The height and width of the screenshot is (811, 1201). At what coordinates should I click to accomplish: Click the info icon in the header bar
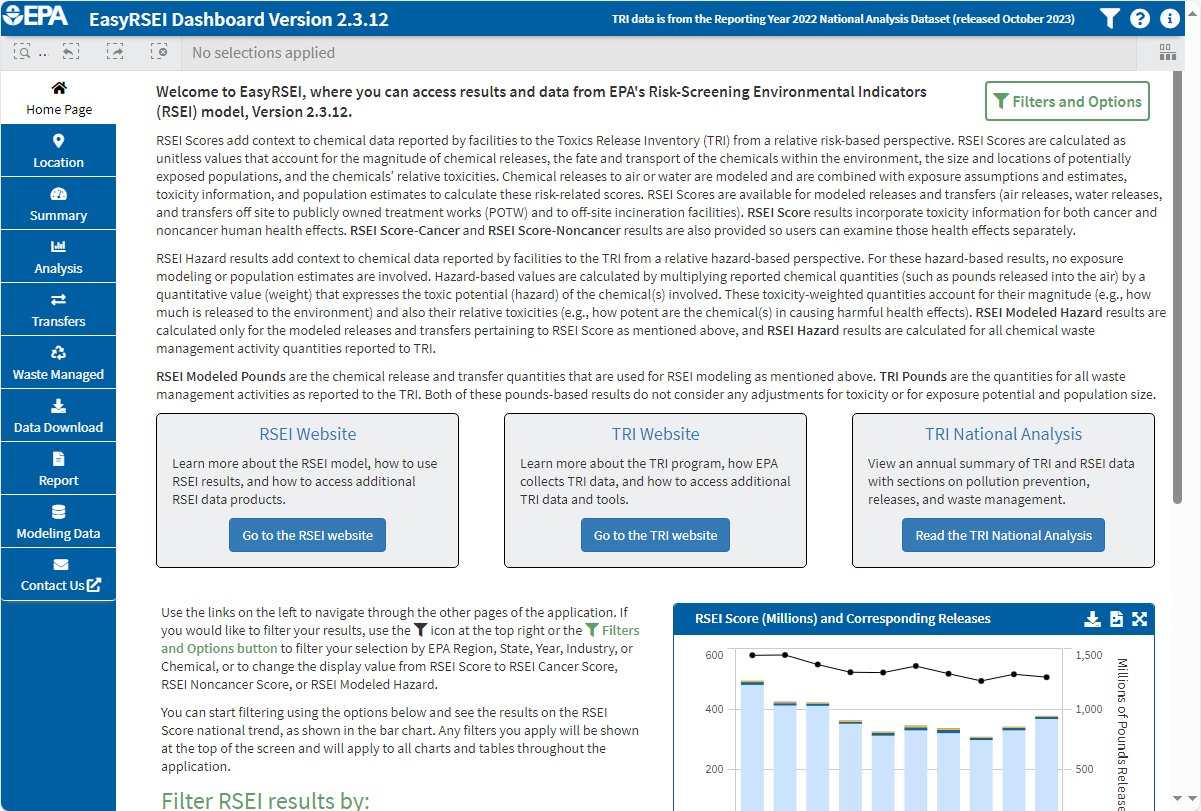1170,18
